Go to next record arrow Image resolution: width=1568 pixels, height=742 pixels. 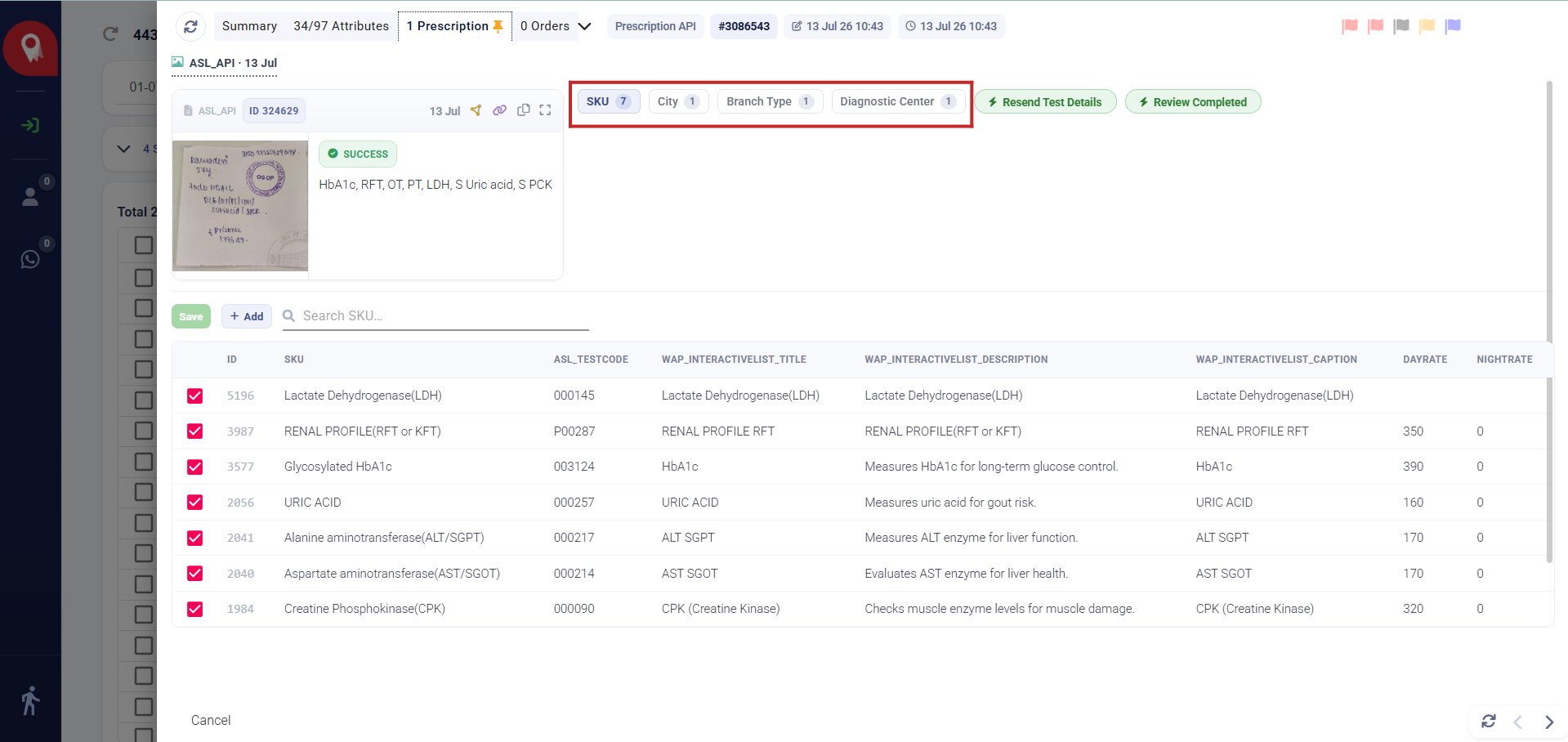coord(1549,722)
